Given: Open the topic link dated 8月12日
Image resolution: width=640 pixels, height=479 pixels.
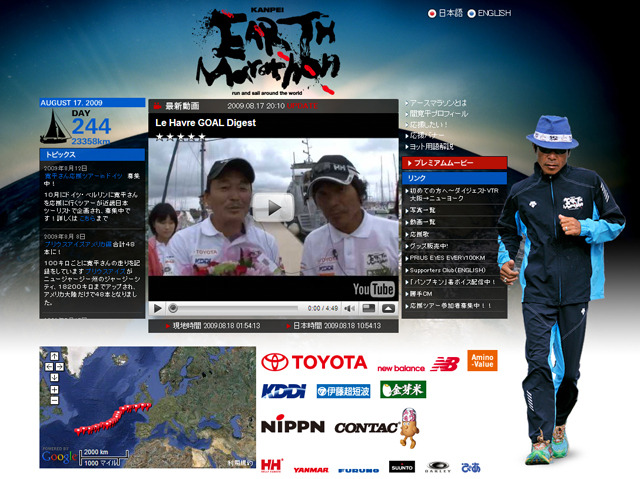Looking at the screenshot, I should point(83,176).
